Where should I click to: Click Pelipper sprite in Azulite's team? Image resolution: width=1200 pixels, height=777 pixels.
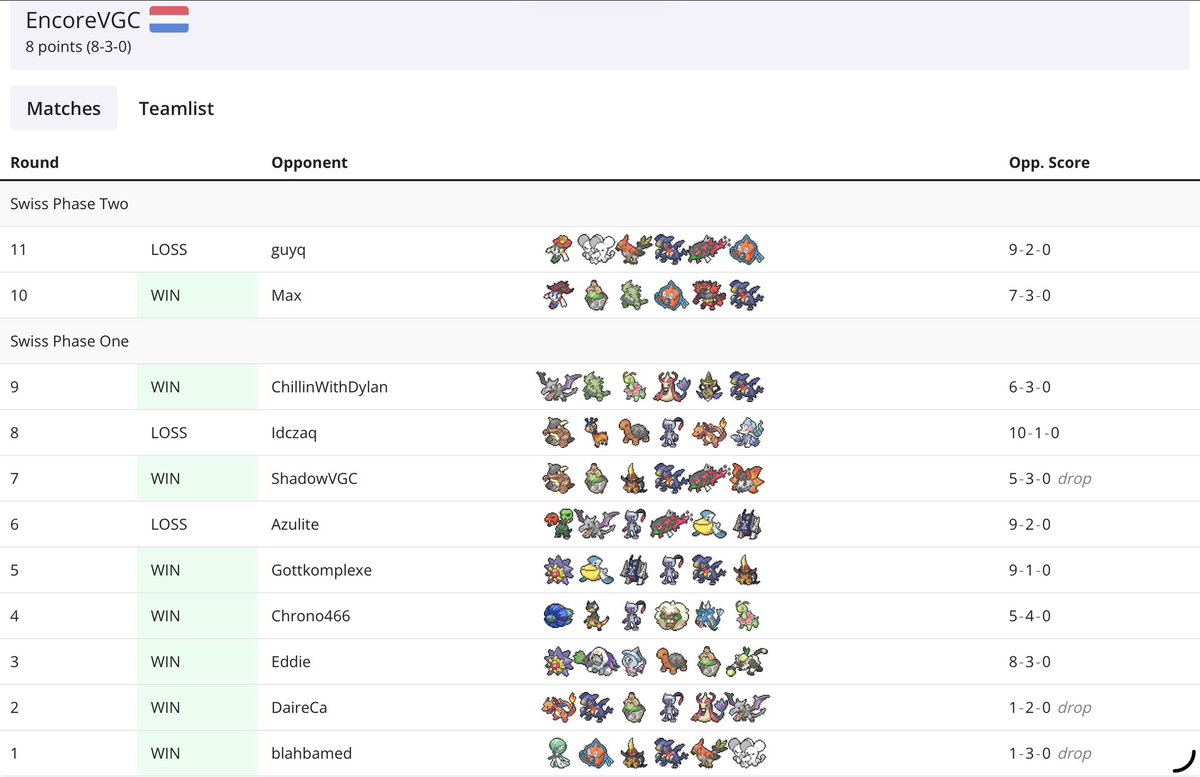[707, 524]
